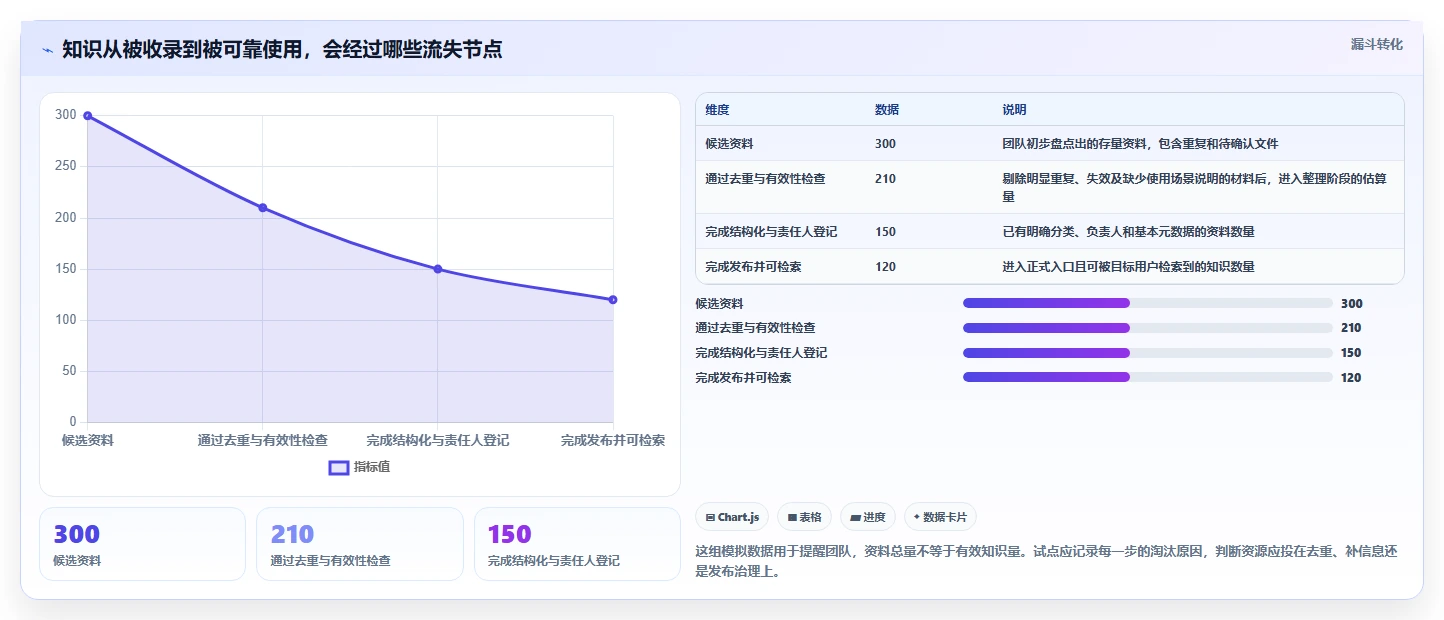Click the progress value 120 beside 完成发布并可检索 bar
1444x620 pixels.
[x=1351, y=378]
